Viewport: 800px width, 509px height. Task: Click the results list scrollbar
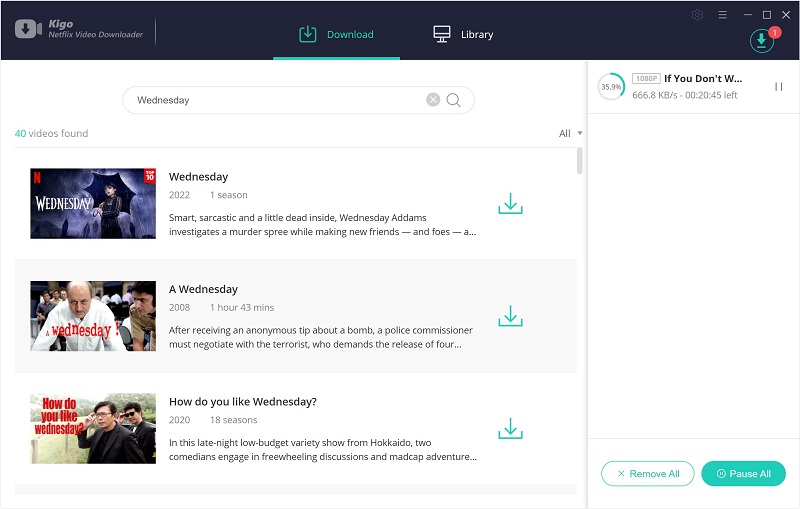(579, 161)
